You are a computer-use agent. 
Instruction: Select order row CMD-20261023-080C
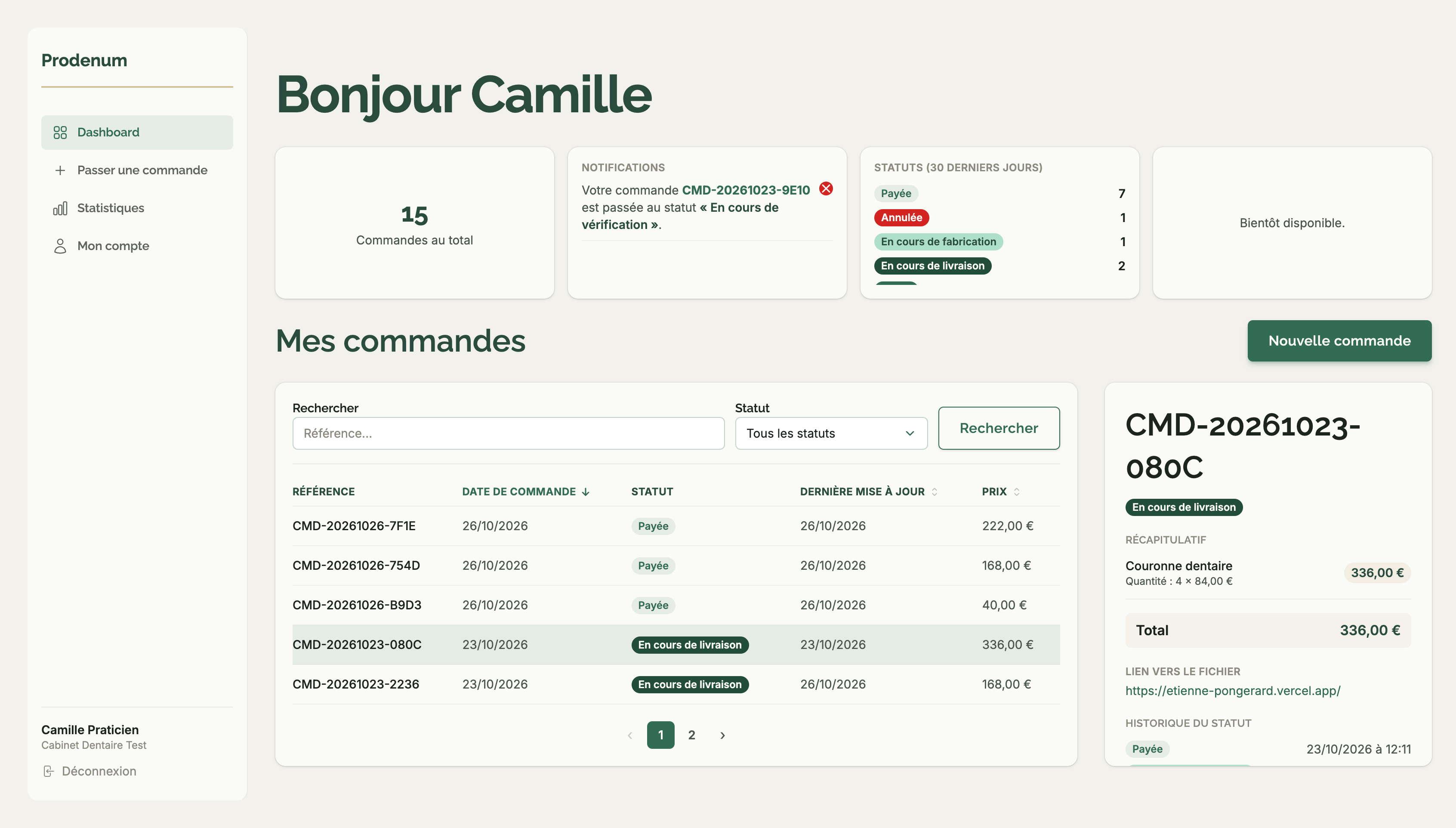(676, 645)
